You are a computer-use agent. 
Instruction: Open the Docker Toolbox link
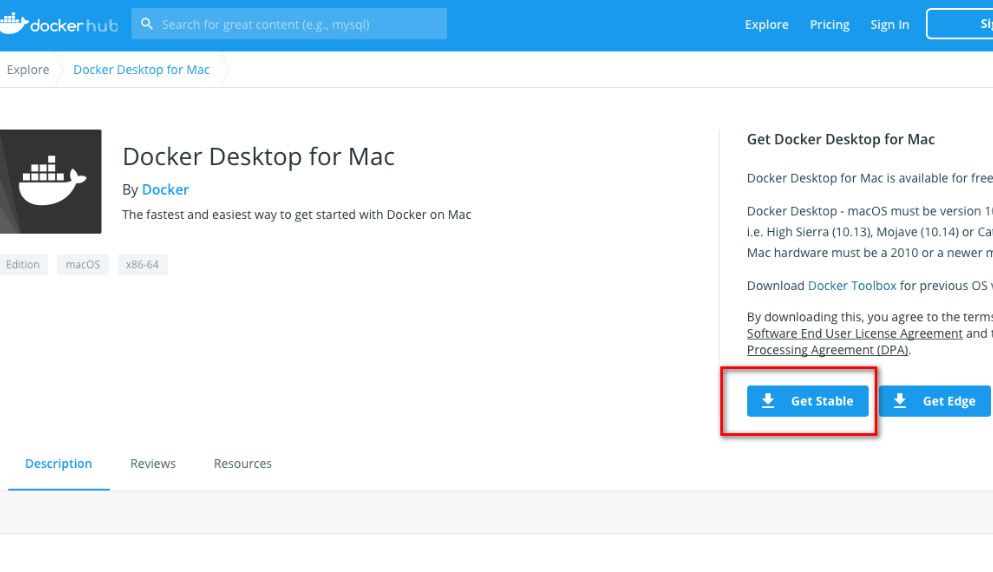[852, 286]
